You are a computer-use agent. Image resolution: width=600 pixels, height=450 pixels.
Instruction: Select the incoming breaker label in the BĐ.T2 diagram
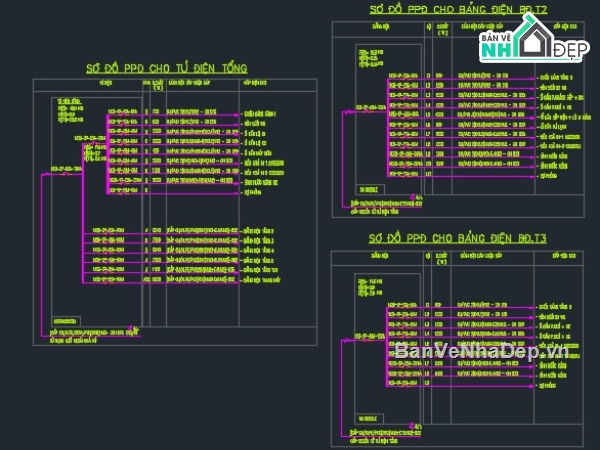click(365, 106)
